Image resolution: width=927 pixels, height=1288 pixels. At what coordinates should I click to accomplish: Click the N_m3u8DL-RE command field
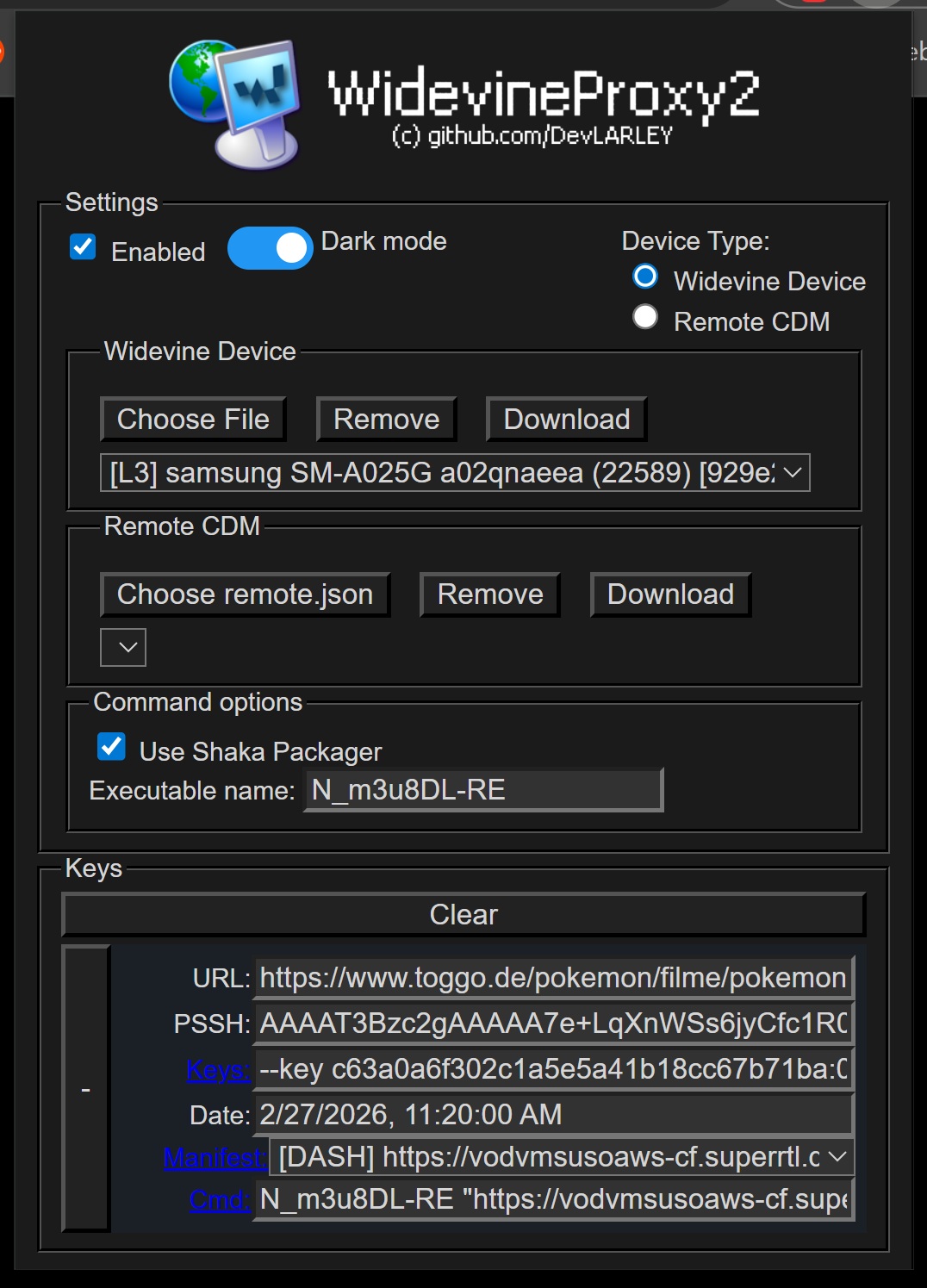point(554,1199)
